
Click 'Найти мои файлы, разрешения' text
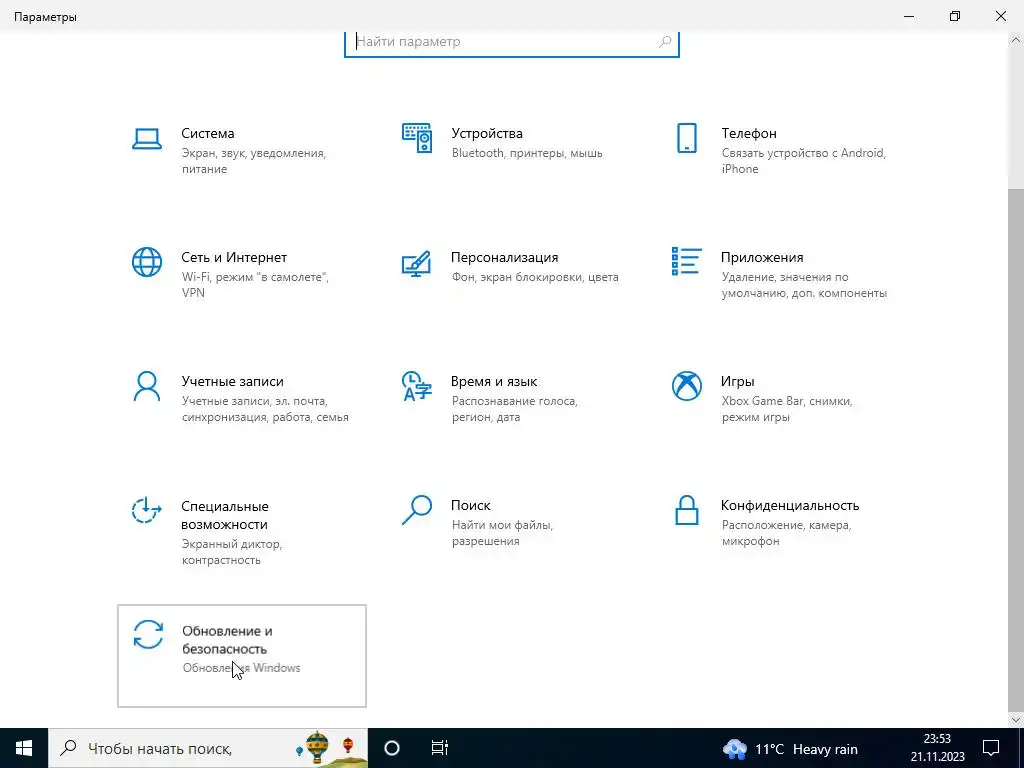502,533
